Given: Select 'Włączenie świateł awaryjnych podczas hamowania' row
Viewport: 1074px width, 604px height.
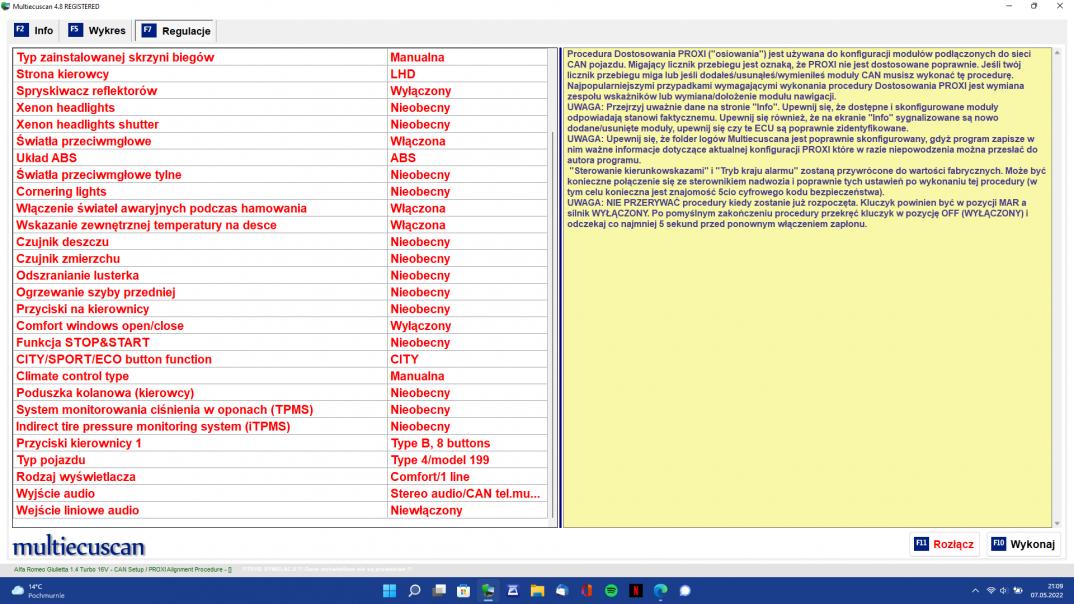Looking at the screenshot, I should [280, 208].
